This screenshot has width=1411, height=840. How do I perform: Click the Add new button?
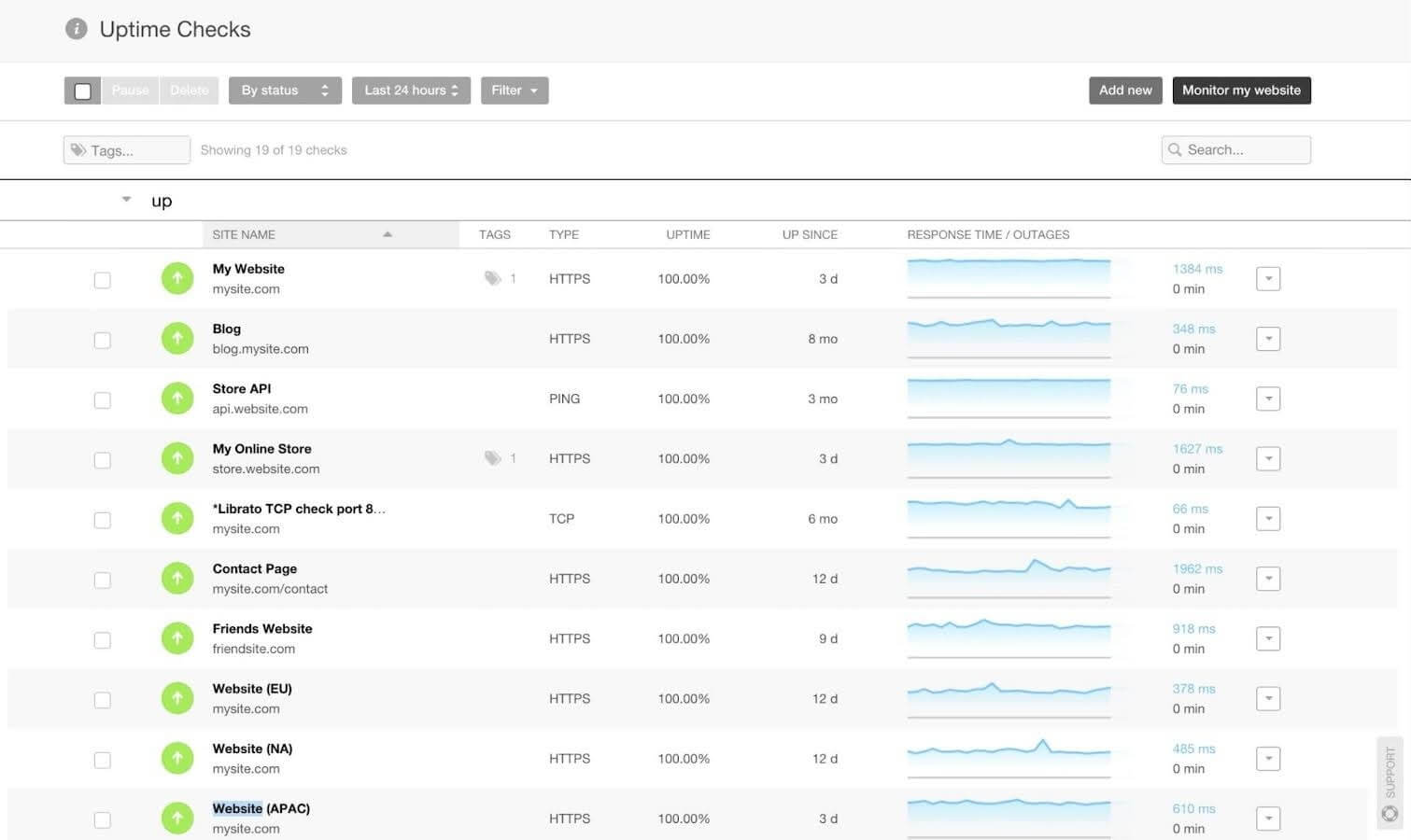tap(1125, 91)
